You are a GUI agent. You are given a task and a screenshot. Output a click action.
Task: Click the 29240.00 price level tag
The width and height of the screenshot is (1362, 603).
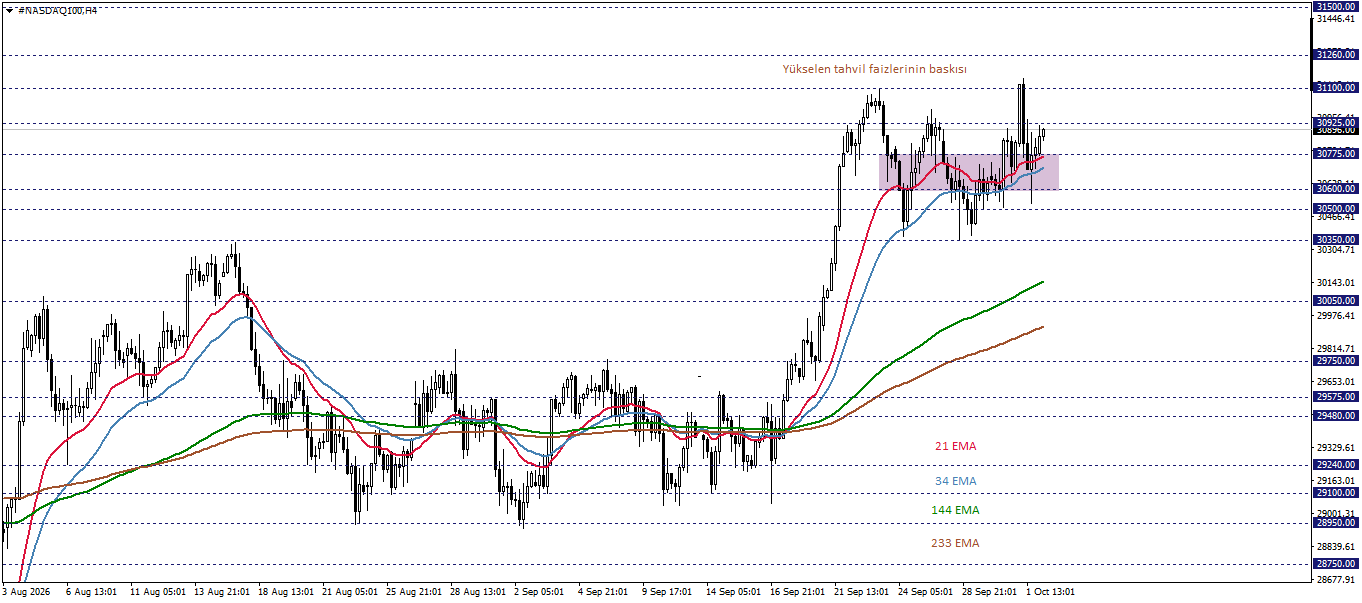click(x=1335, y=464)
